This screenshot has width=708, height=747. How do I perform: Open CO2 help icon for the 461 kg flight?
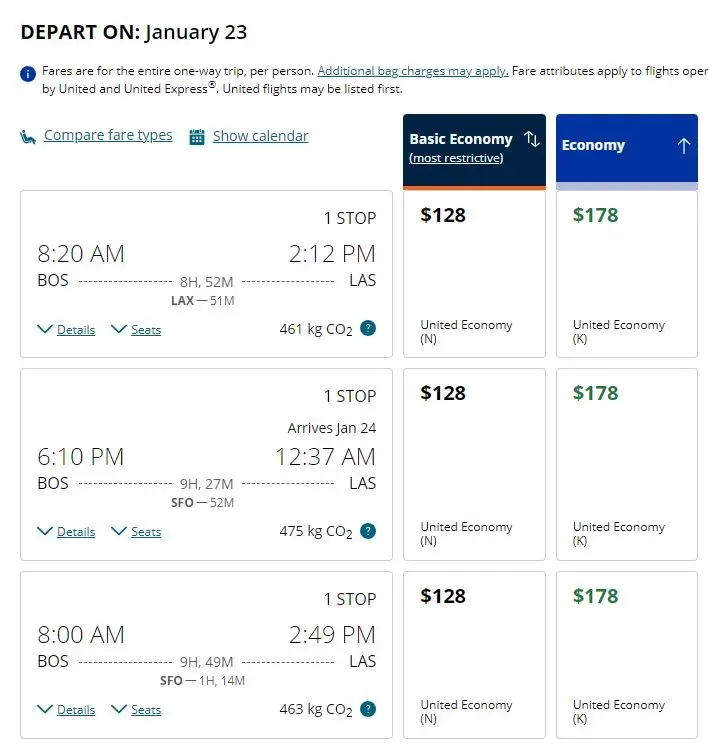[368, 328]
